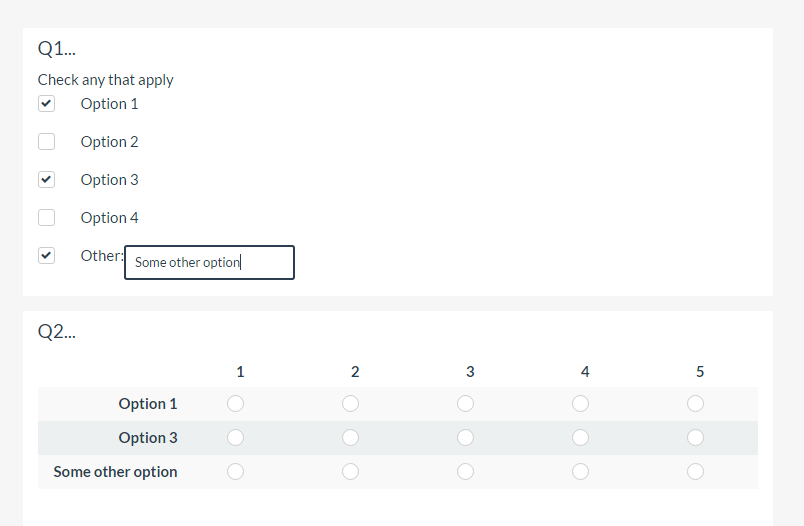Rate Option 1 row as 3
This screenshot has height=526, width=804.
(x=466, y=404)
